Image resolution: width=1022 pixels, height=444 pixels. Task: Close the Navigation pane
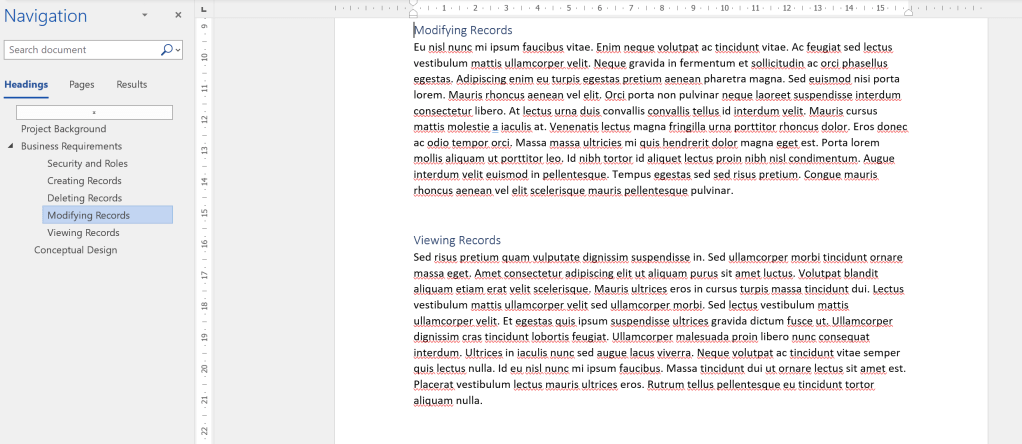[x=178, y=16]
